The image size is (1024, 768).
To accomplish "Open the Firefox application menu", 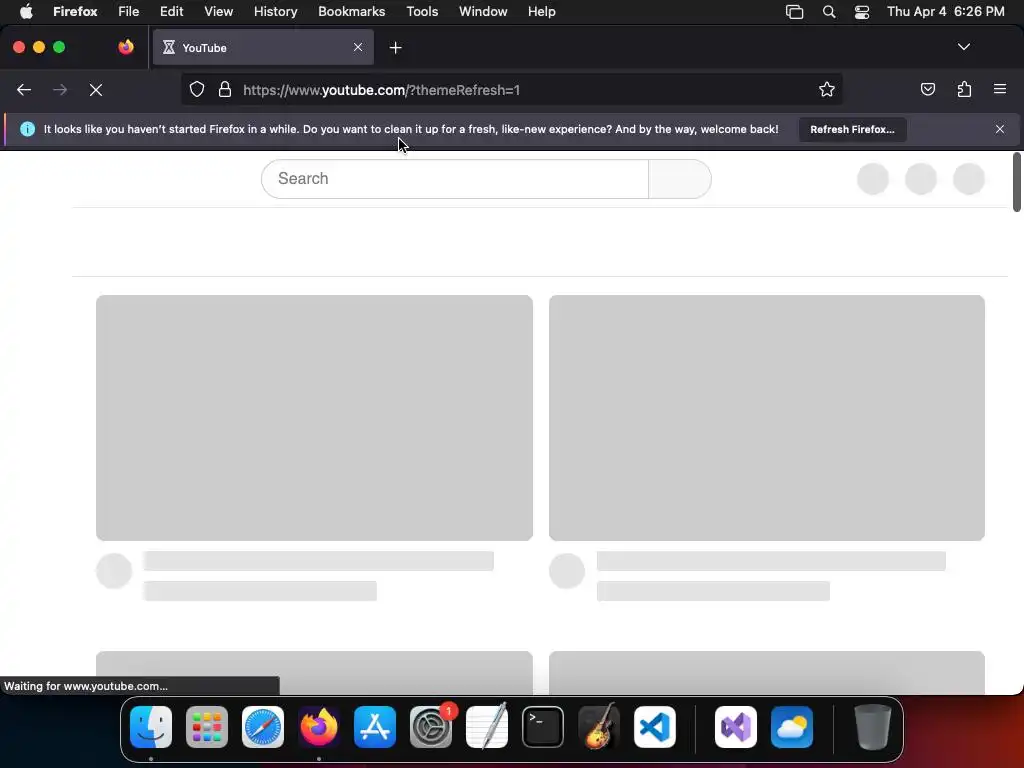I will 75,12.
